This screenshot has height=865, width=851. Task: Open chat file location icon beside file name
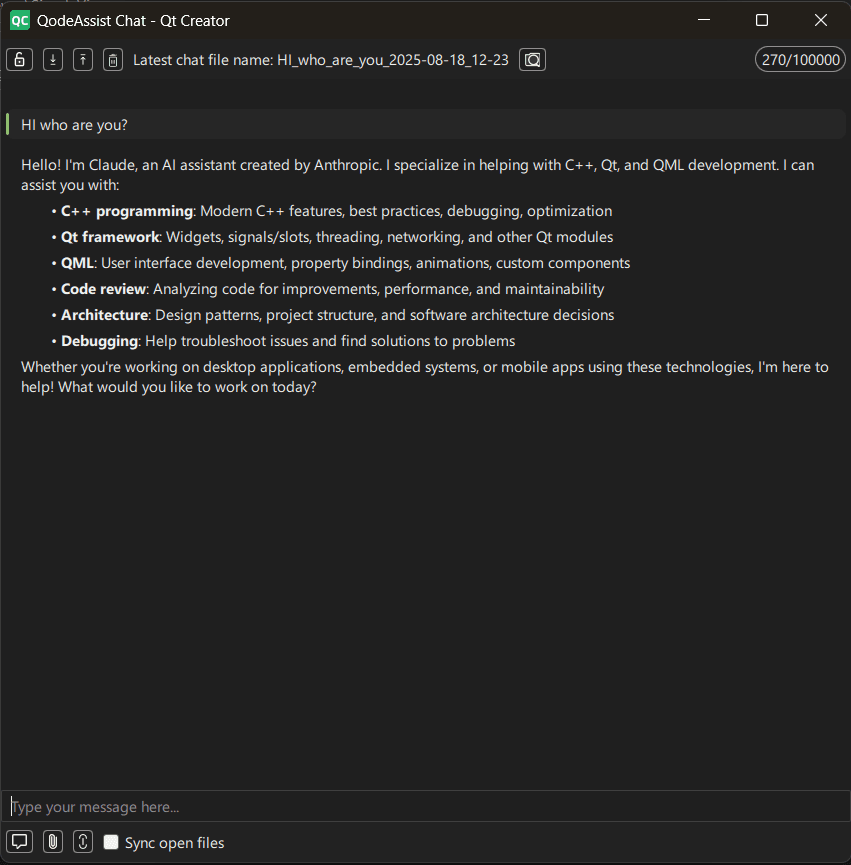(532, 60)
